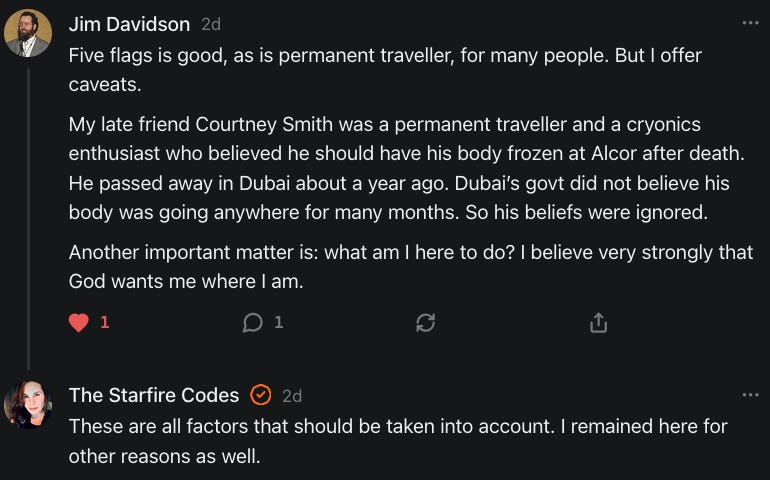Click the orange verified badge
770x480 pixels.
click(260, 395)
